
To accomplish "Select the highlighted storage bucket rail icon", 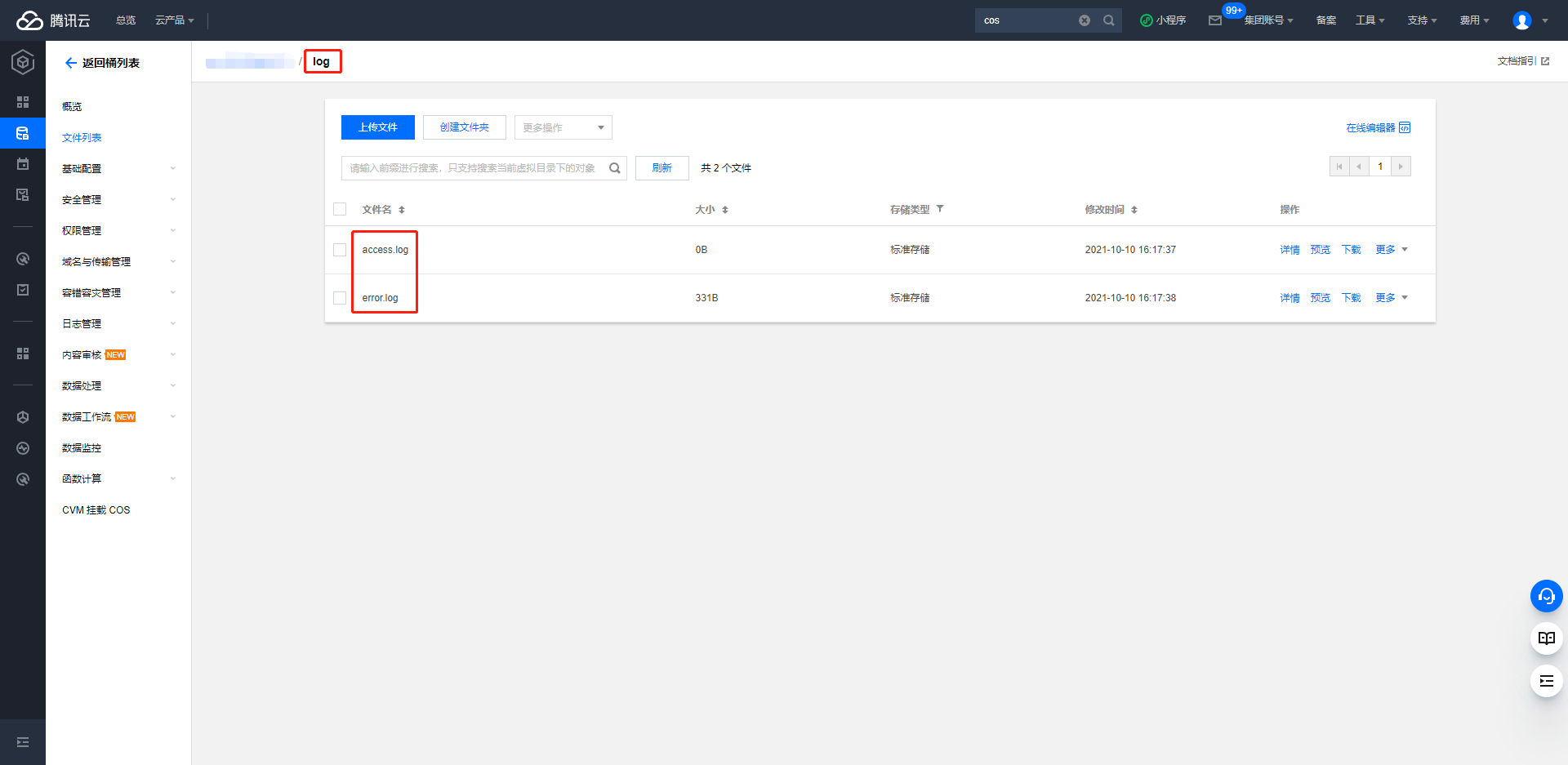I will (x=23, y=133).
